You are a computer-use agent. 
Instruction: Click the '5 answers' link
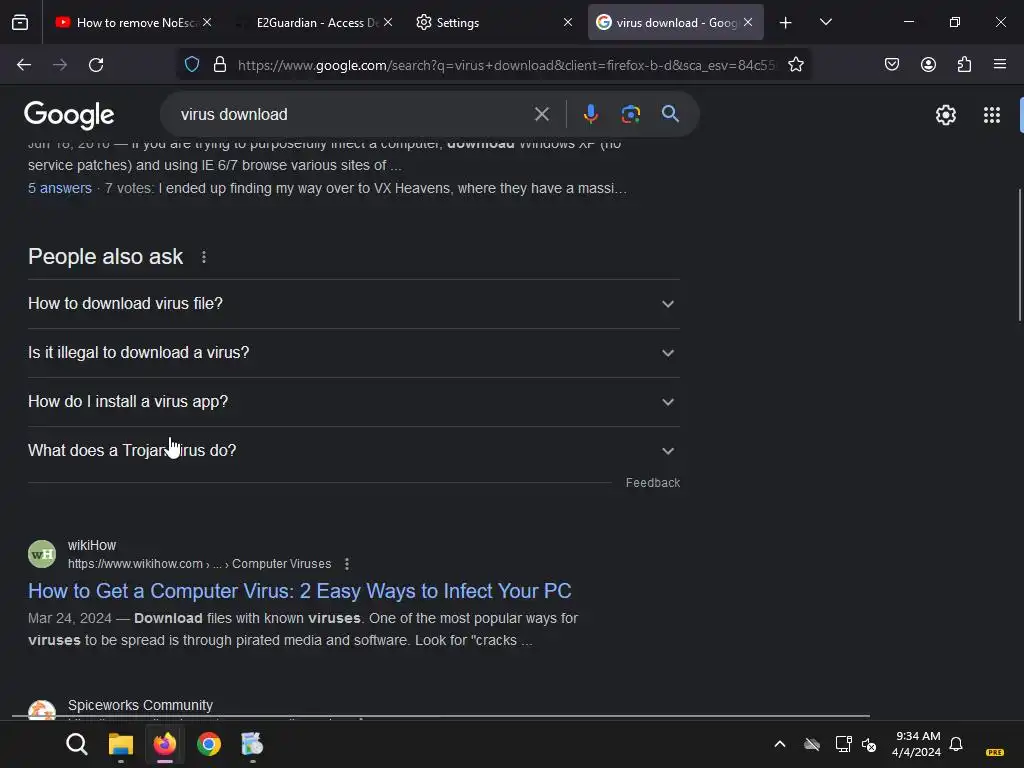click(x=59, y=188)
